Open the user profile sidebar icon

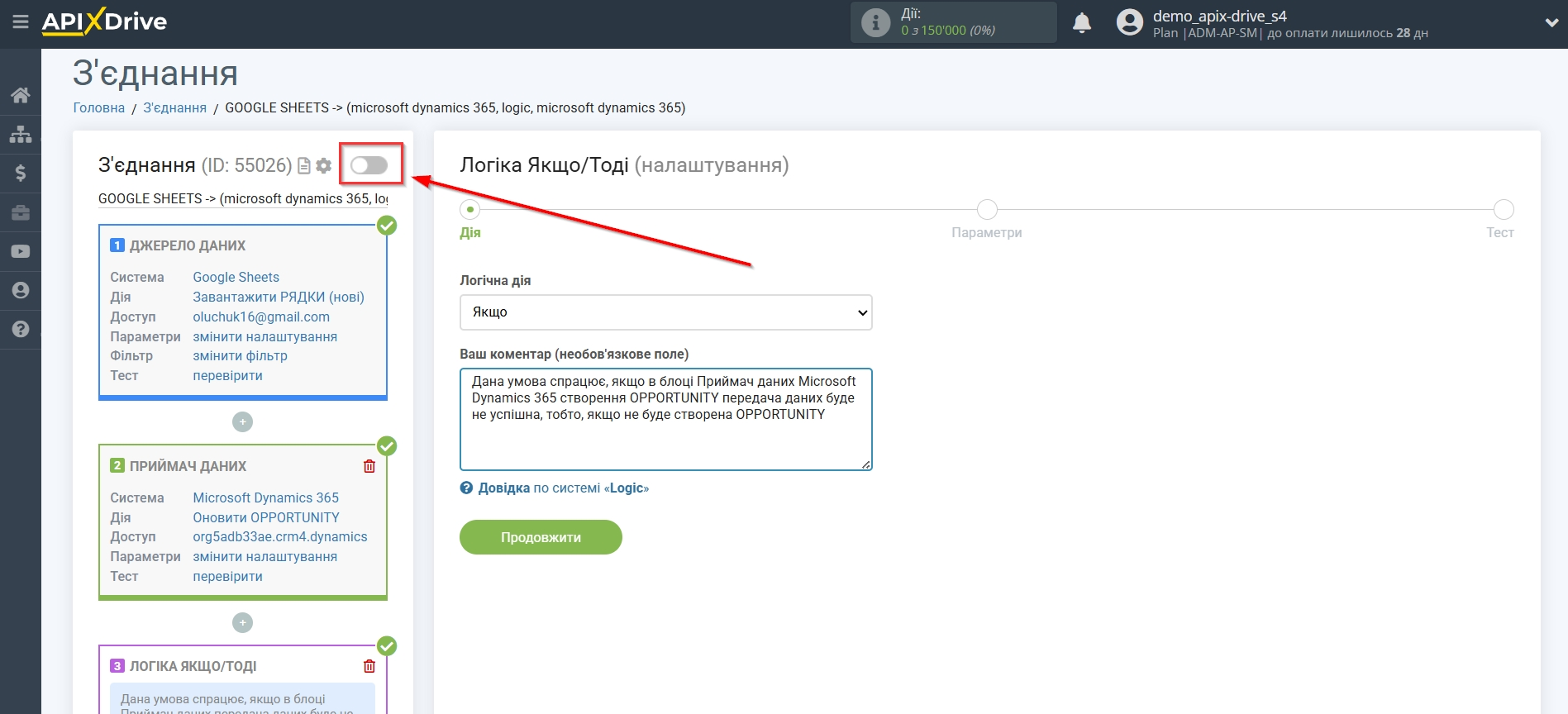[x=21, y=290]
